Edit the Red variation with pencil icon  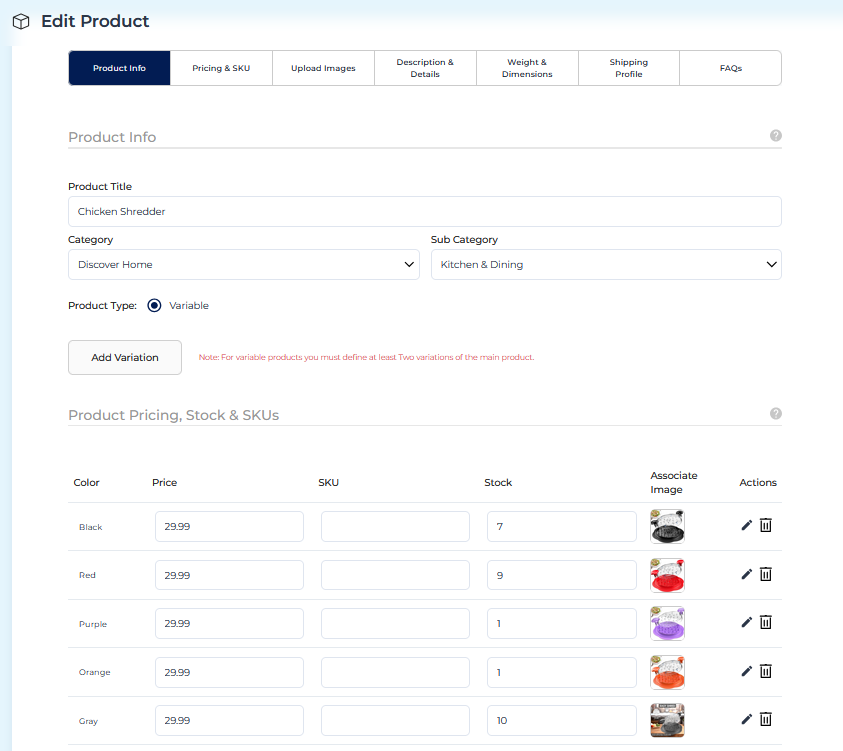[x=746, y=574]
